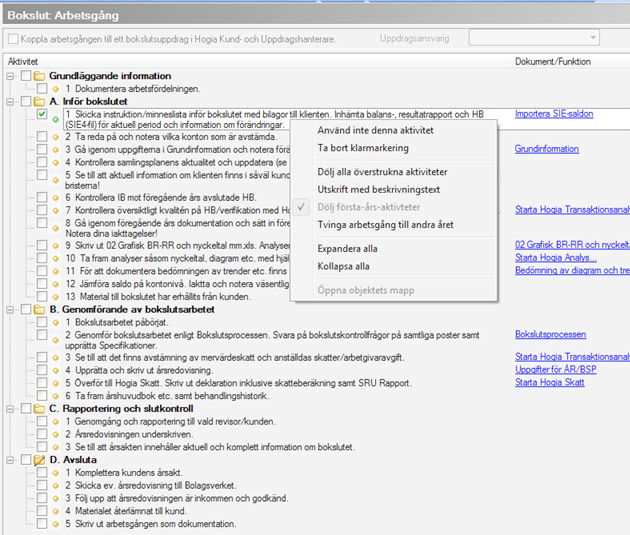
Task: Open the Grundinformation link
Action: pos(547,149)
